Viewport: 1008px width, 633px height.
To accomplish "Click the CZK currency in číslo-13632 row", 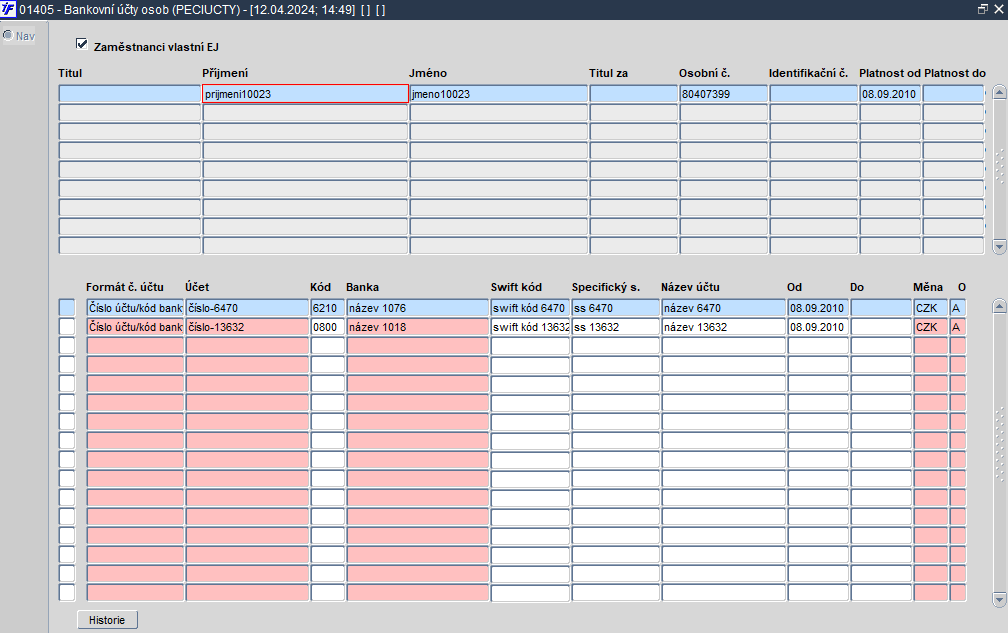I will 931,327.
